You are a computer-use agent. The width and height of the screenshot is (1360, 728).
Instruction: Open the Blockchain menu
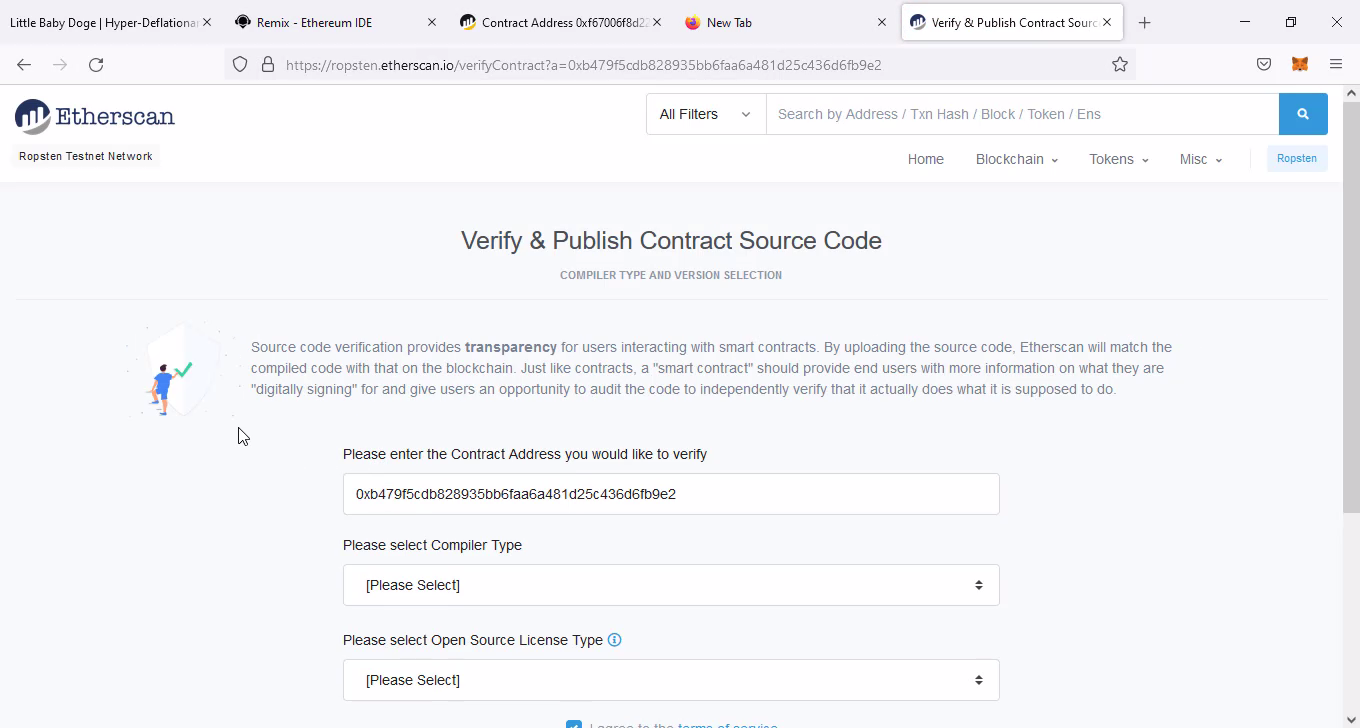coord(1016,159)
